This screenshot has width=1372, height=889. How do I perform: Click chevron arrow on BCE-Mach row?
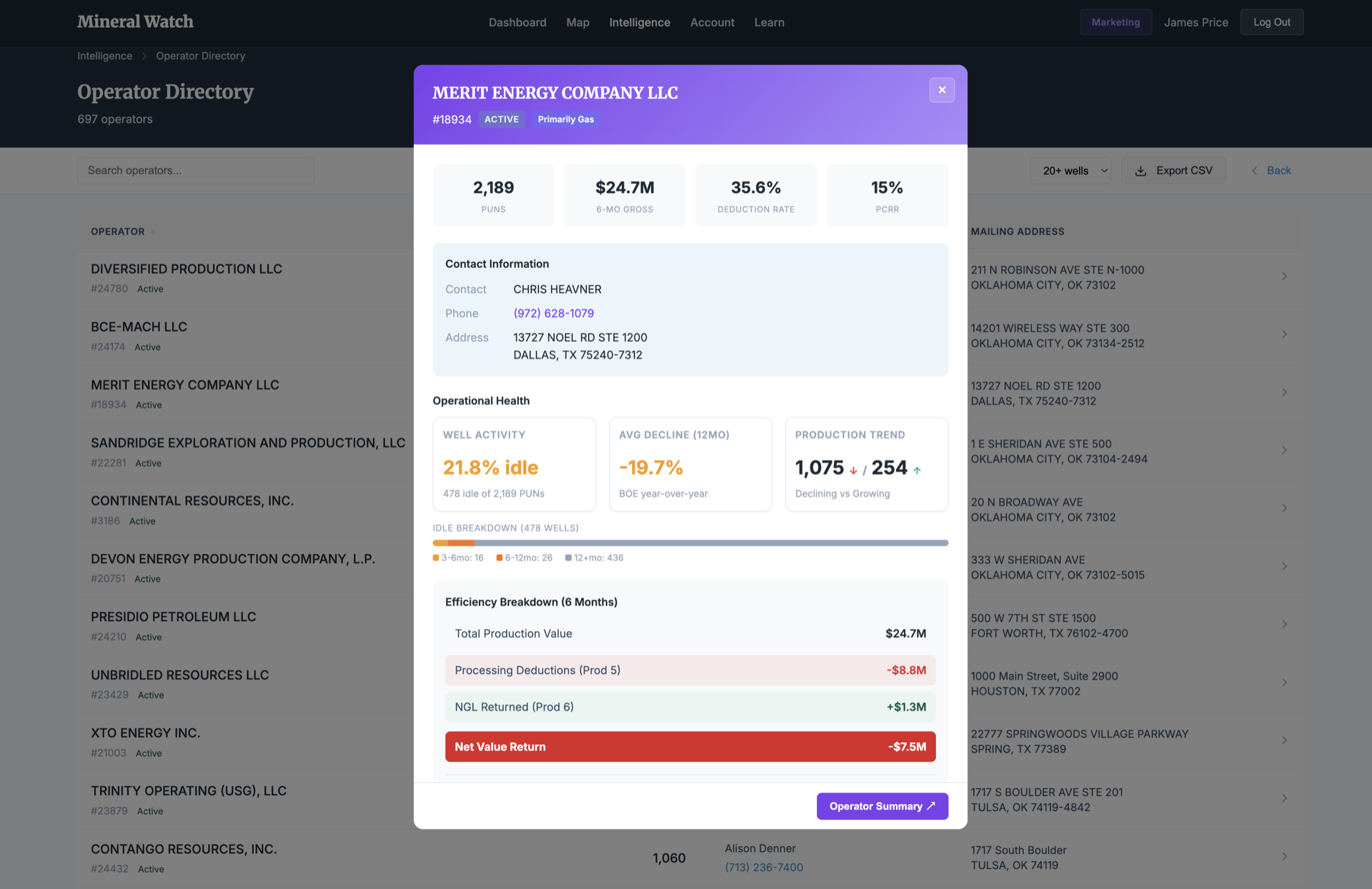(x=1284, y=334)
